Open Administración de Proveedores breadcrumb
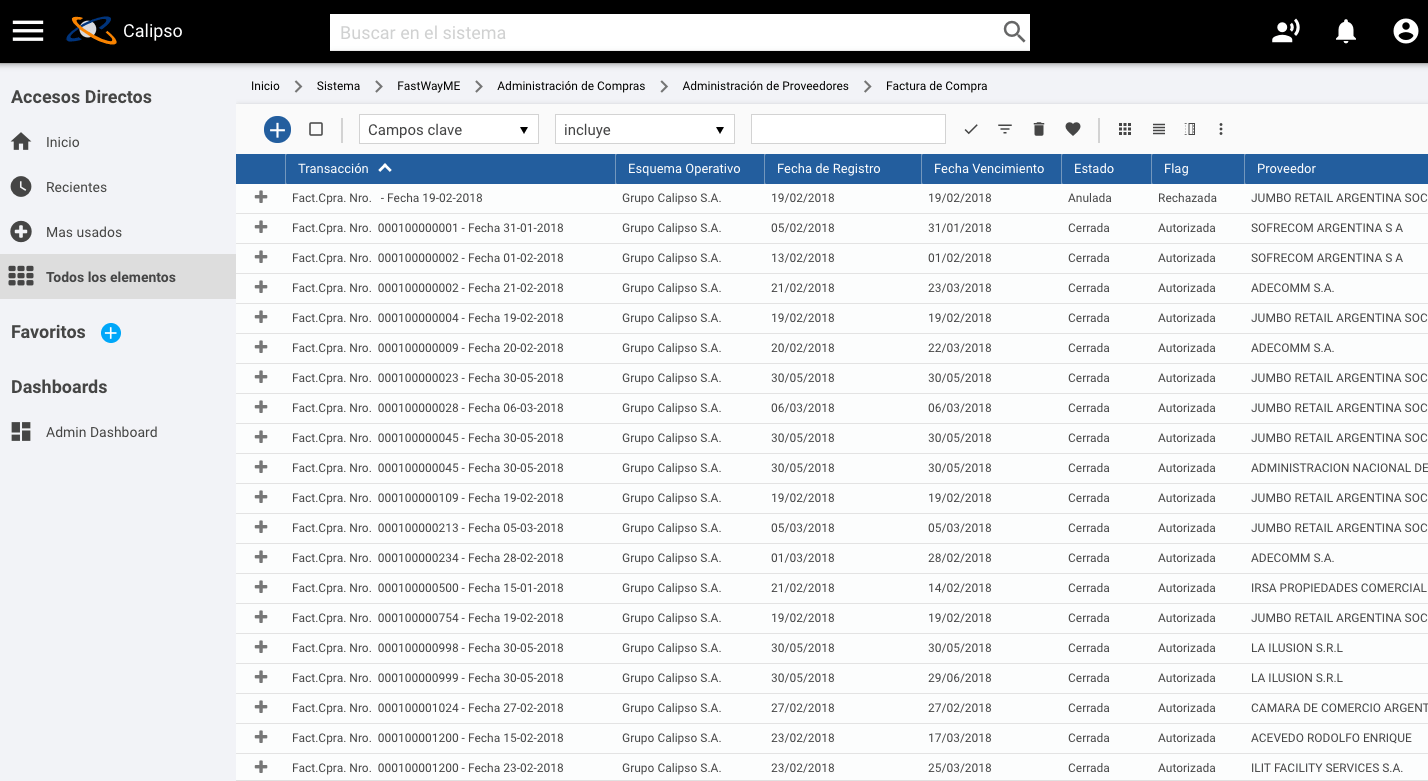The width and height of the screenshot is (1428, 781). 765,86
